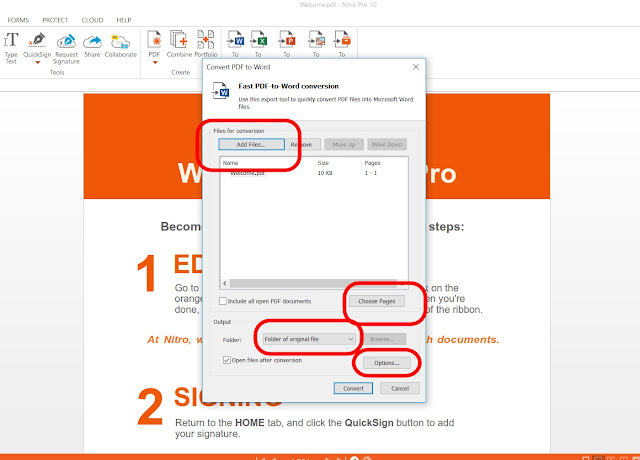Open the Request Signature tool
This screenshot has height=460, width=640.
66,48
